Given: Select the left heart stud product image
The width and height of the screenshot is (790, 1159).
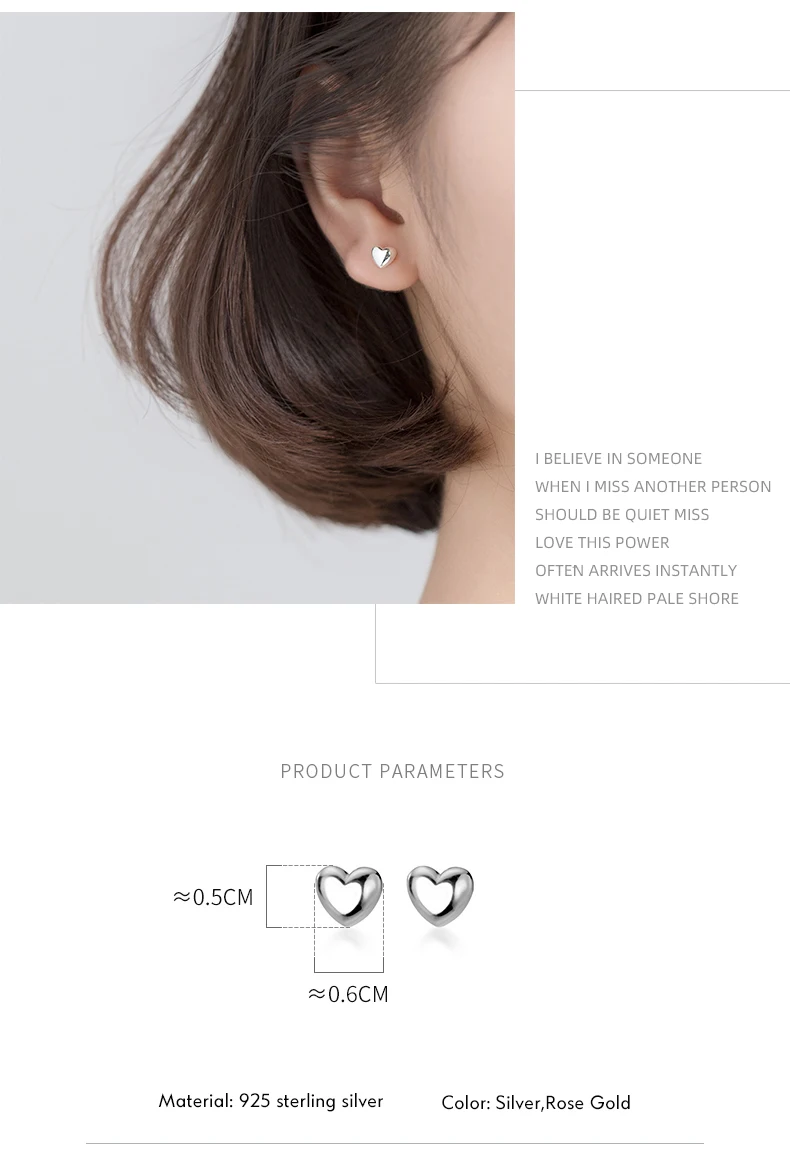Looking at the screenshot, I should [x=349, y=896].
